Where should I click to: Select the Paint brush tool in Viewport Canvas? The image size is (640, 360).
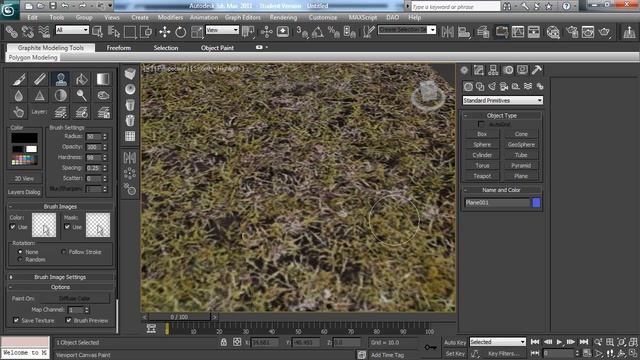click(18, 79)
